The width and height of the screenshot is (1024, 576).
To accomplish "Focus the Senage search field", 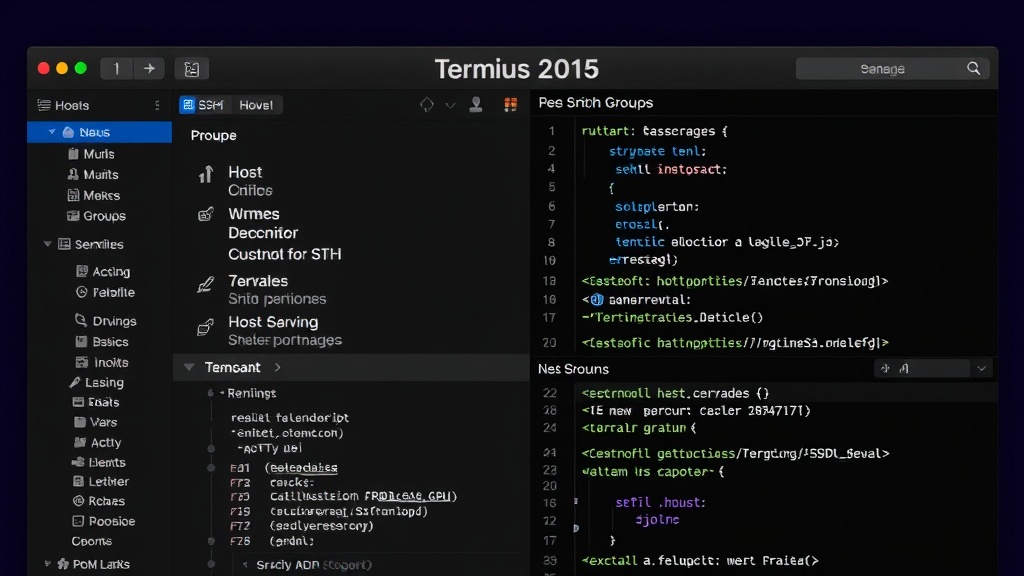I will coord(891,69).
